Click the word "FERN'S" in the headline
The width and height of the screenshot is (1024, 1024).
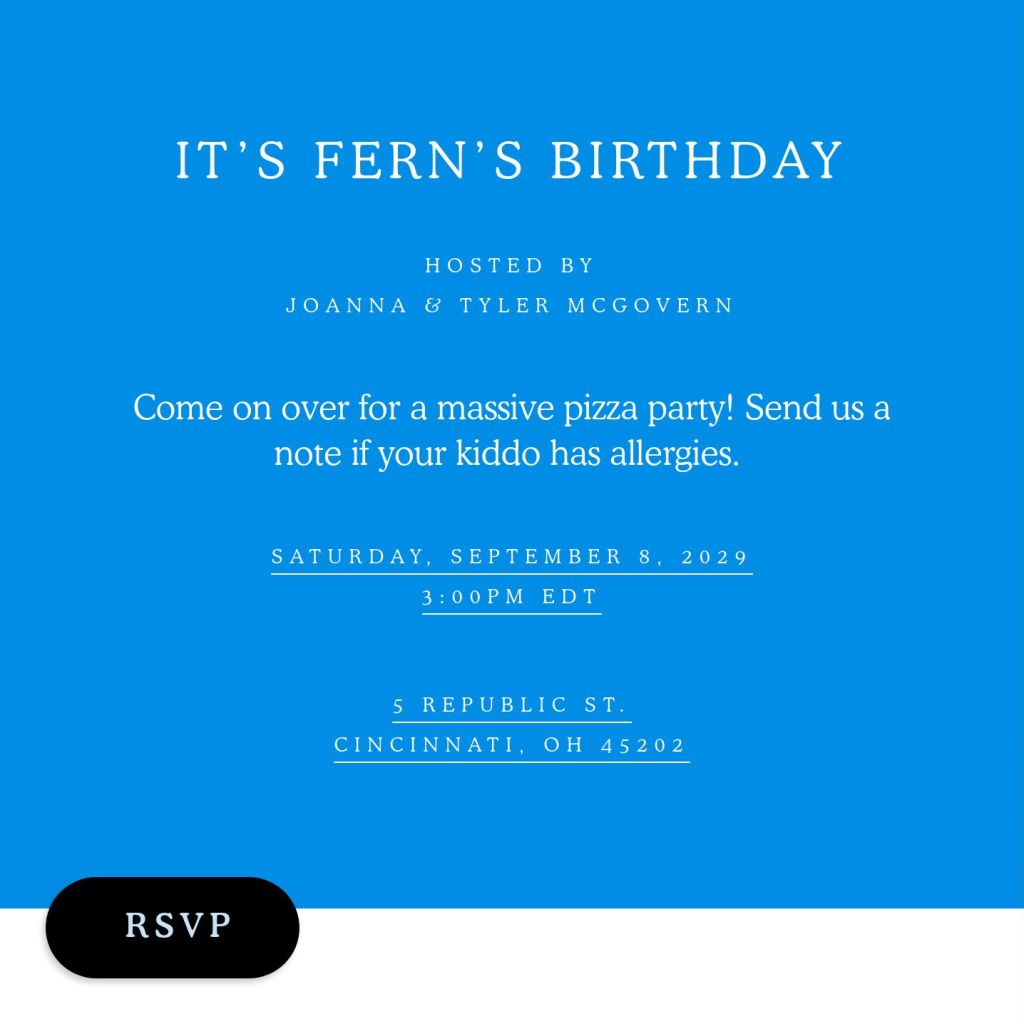(x=420, y=160)
